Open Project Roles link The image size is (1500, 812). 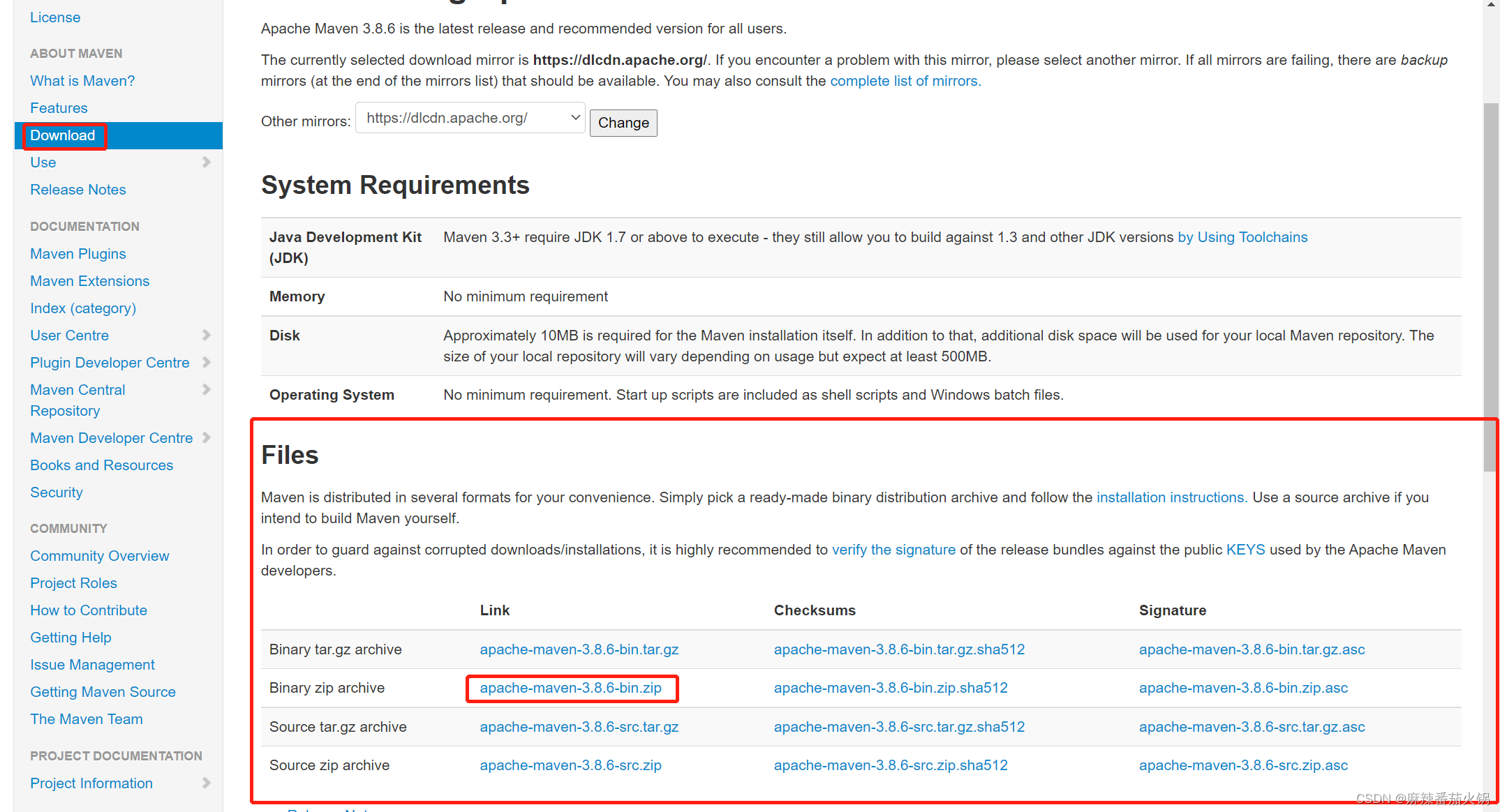[74, 583]
